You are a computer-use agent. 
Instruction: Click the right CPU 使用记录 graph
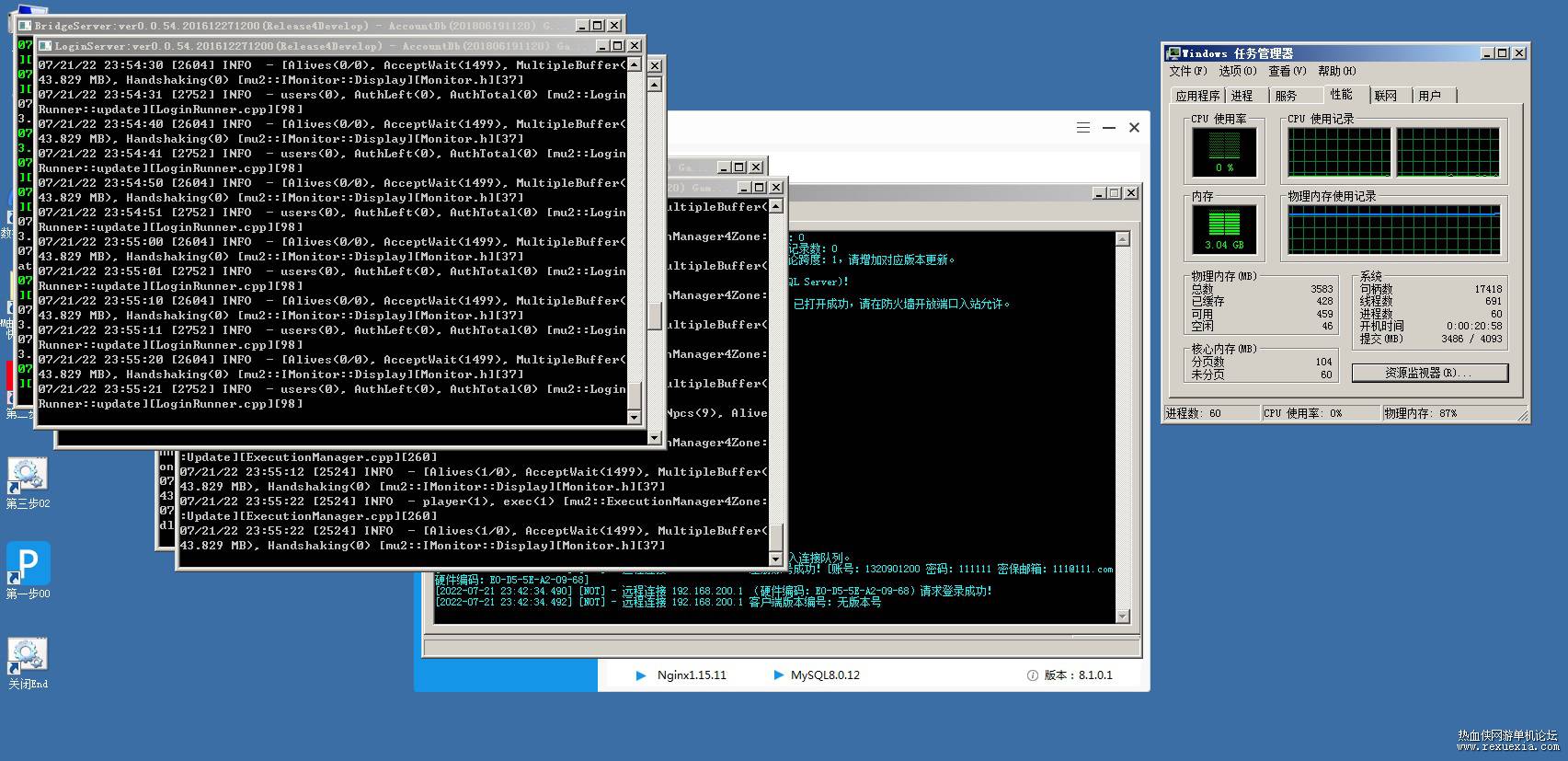tap(1448, 152)
